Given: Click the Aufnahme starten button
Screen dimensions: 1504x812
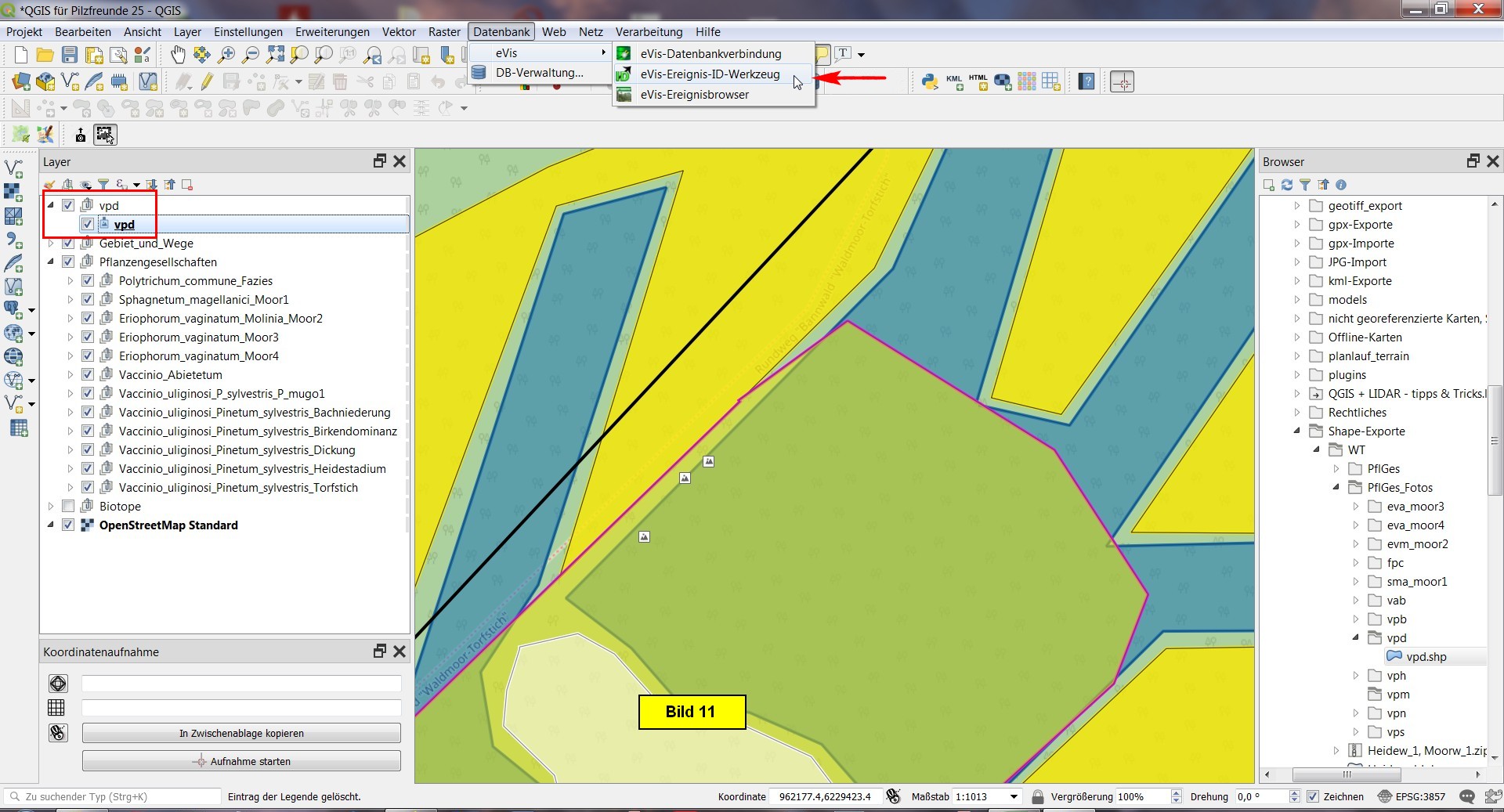Looking at the screenshot, I should (x=241, y=761).
